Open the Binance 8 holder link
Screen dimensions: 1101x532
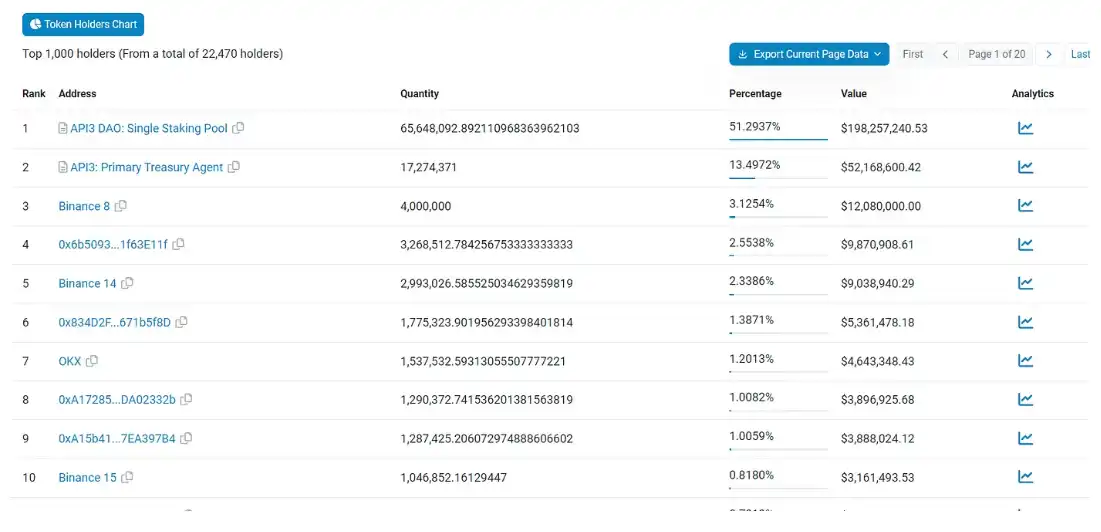[x=84, y=206]
